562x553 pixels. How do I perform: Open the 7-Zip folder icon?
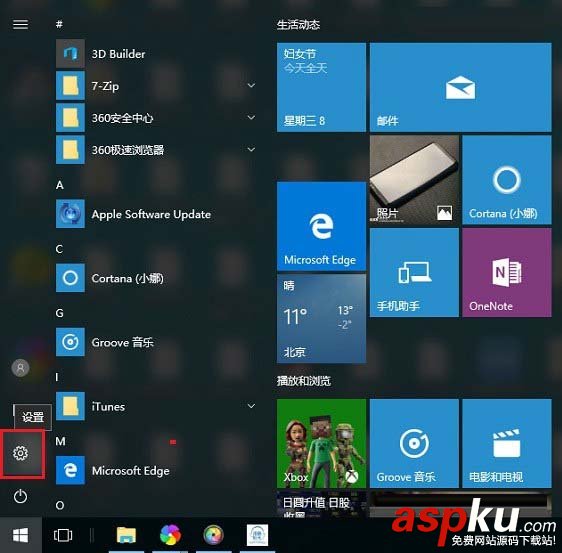click(70, 86)
